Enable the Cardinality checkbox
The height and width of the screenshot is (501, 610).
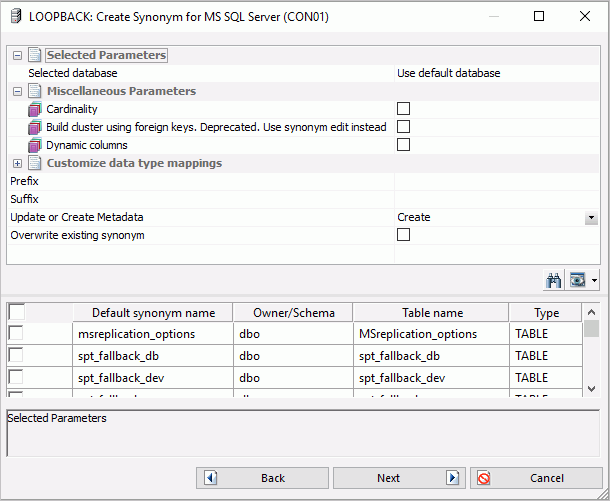pyautogui.click(x=403, y=109)
